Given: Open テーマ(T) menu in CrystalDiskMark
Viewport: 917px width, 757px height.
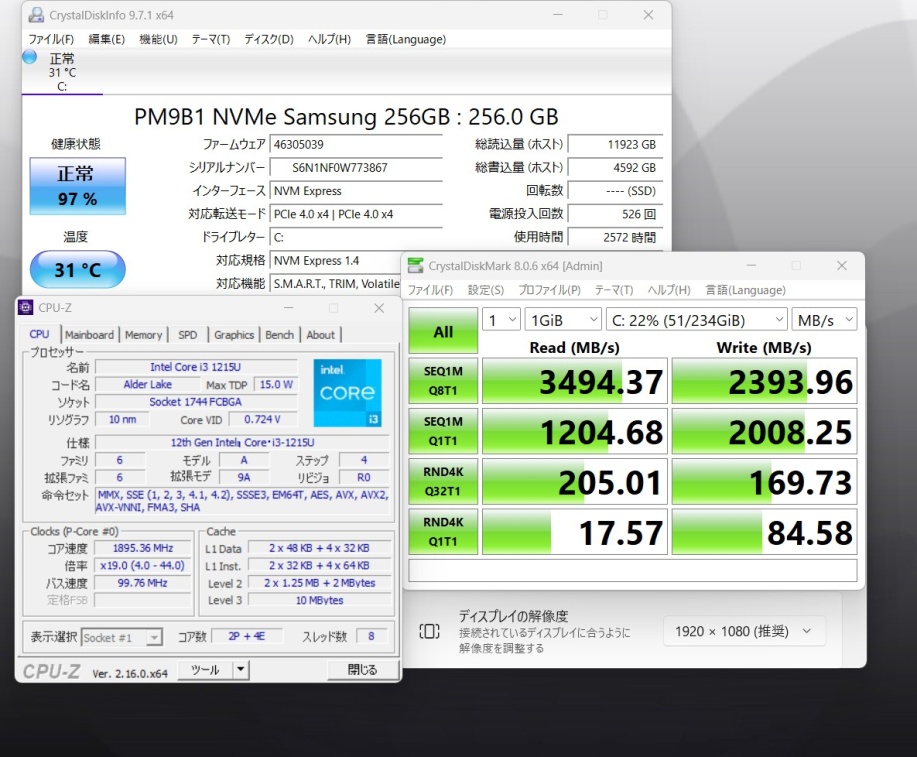Looking at the screenshot, I should pyautogui.click(x=614, y=290).
